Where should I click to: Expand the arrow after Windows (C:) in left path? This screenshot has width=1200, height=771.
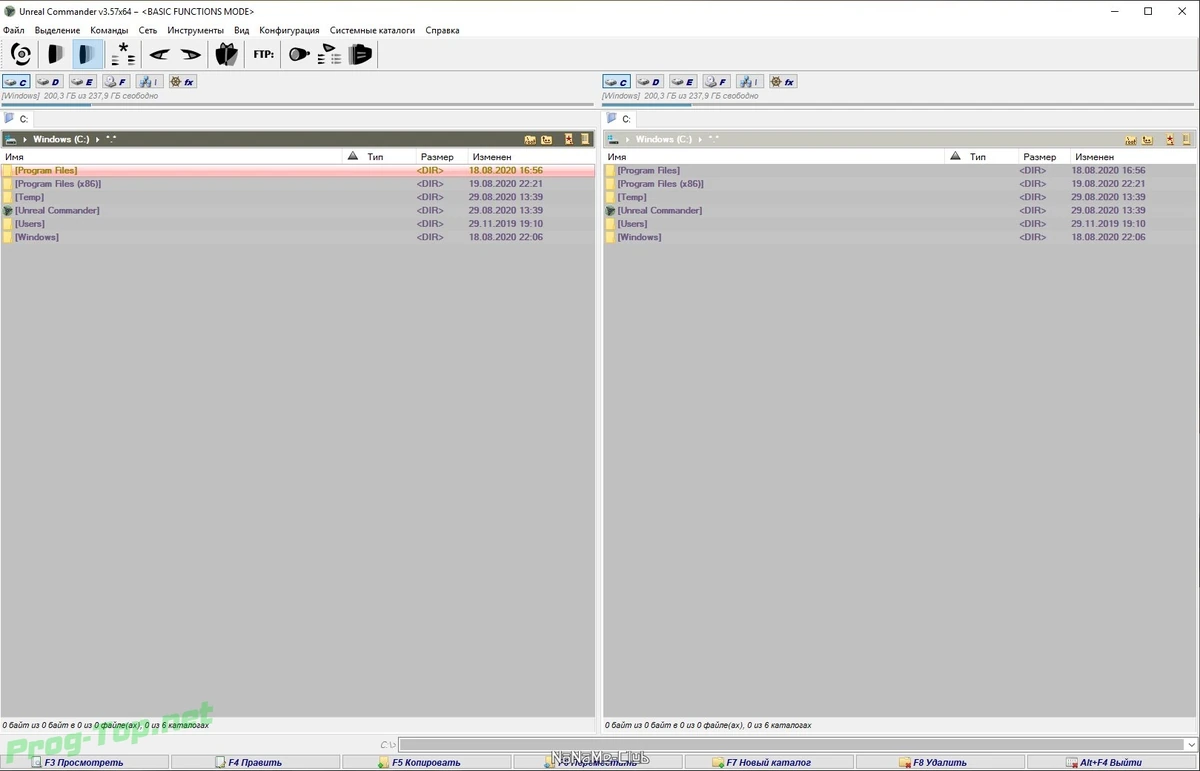coord(97,140)
